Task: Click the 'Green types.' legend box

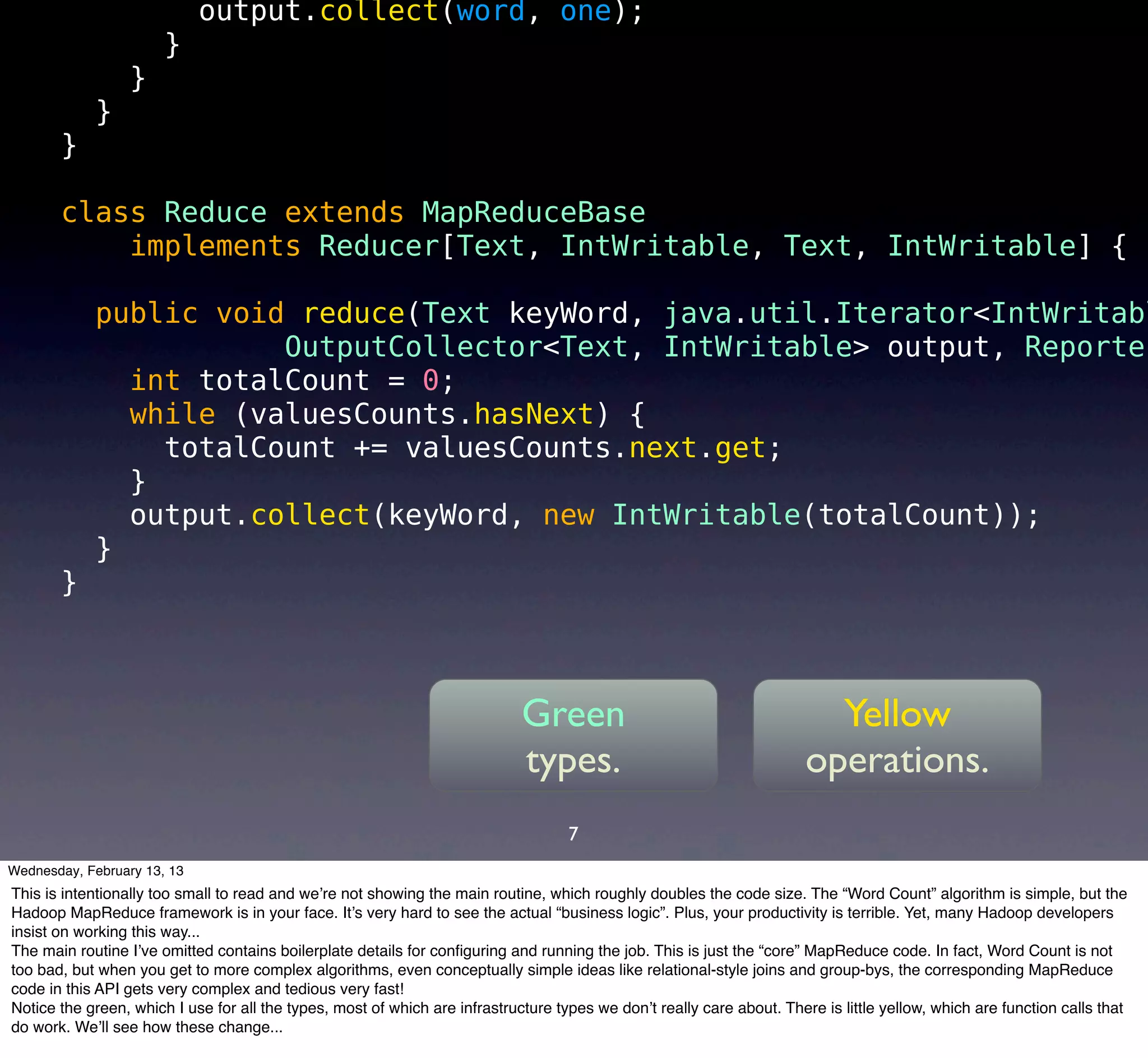Action: 573,735
